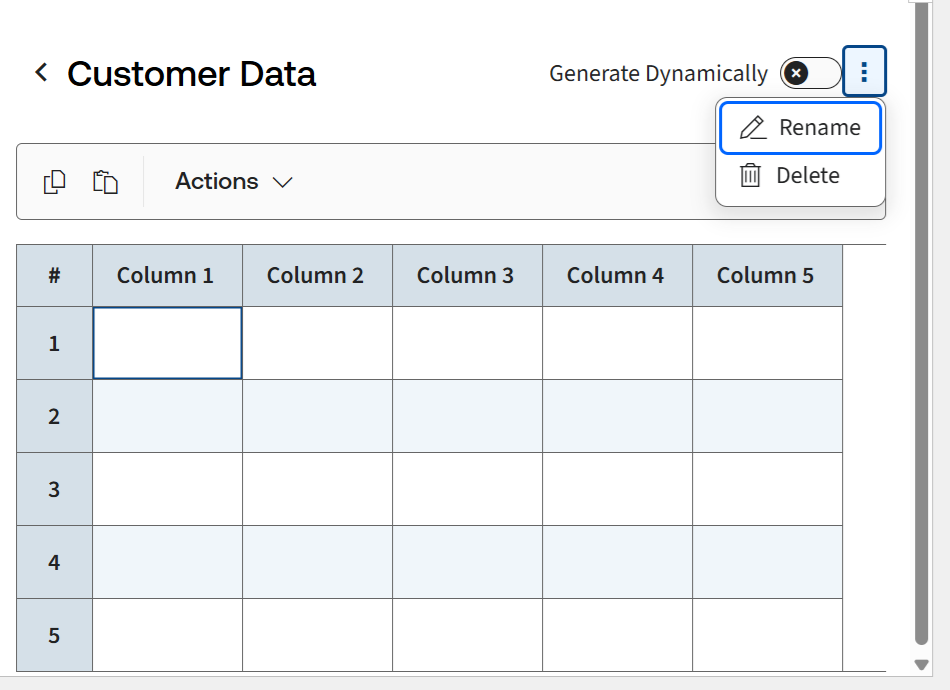The width and height of the screenshot is (950, 690).
Task: Click the Customer Data heading
Action: 190,73
